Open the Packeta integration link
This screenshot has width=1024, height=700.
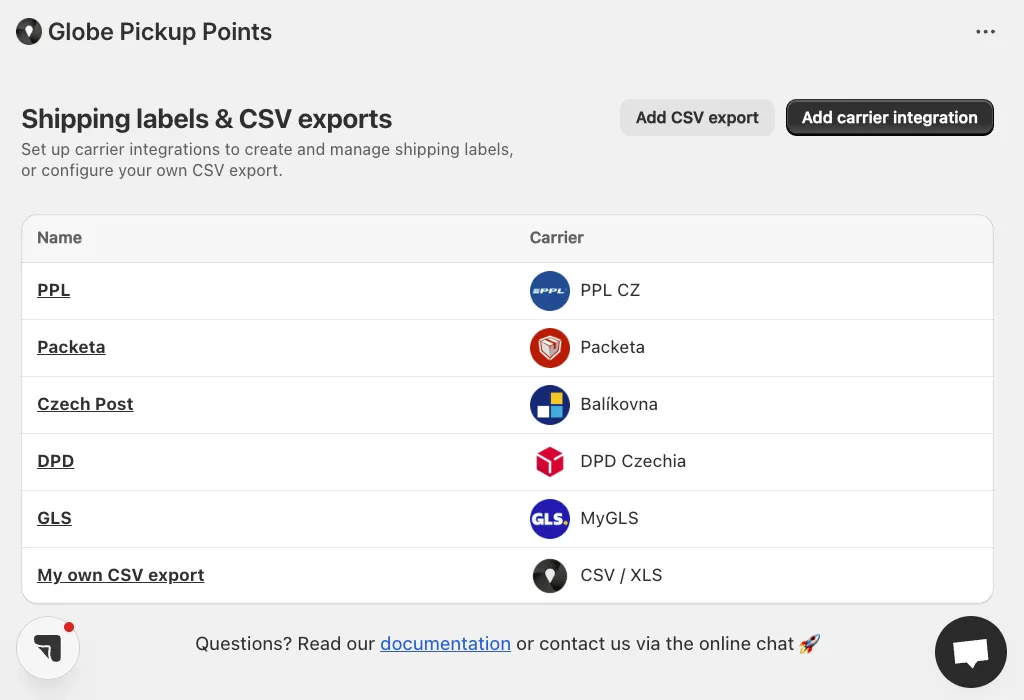[x=71, y=347]
